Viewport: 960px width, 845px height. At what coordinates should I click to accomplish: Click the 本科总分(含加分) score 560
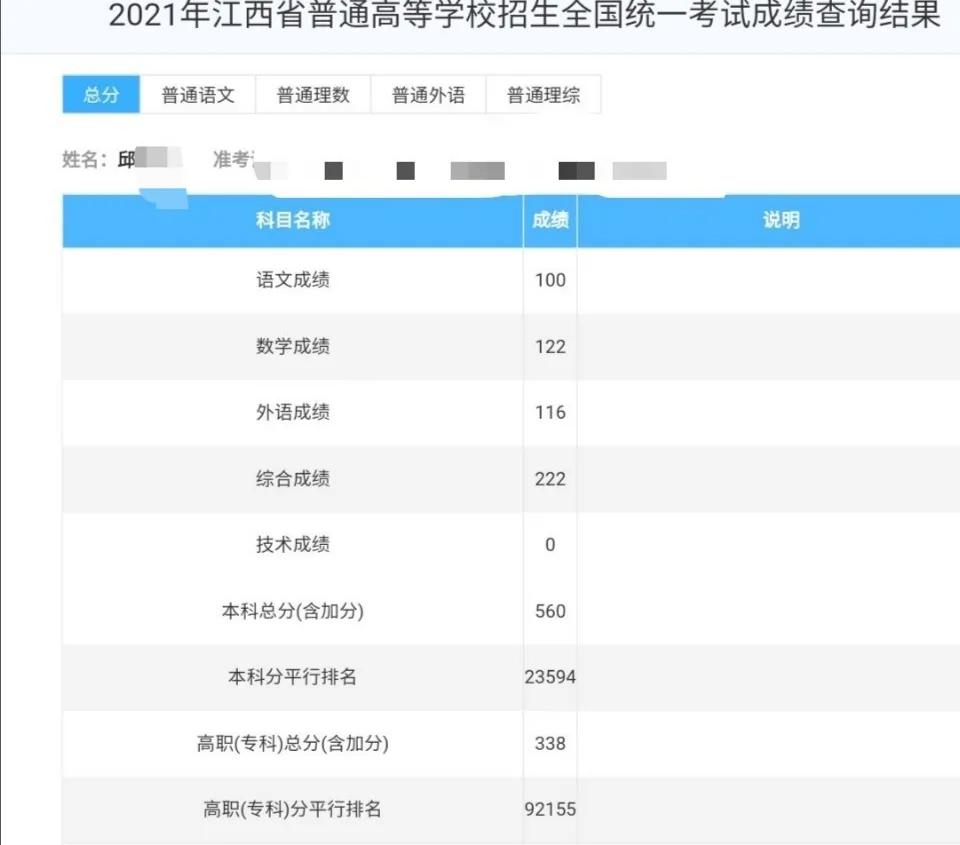coord(548,611)
